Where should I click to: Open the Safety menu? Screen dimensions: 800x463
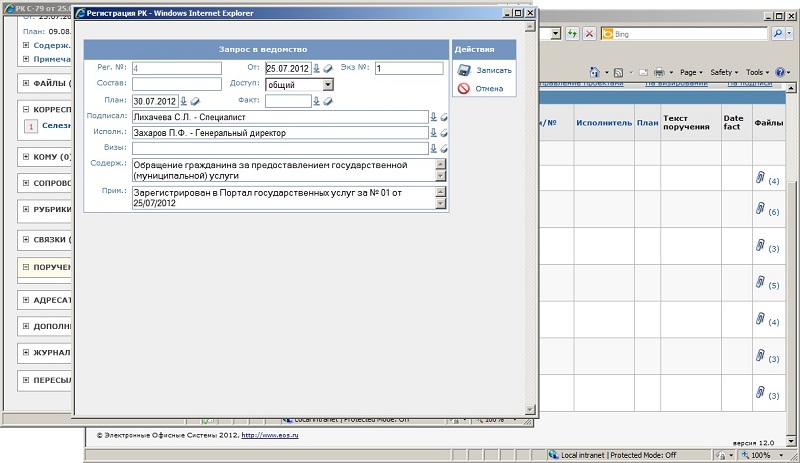(723, 73)
